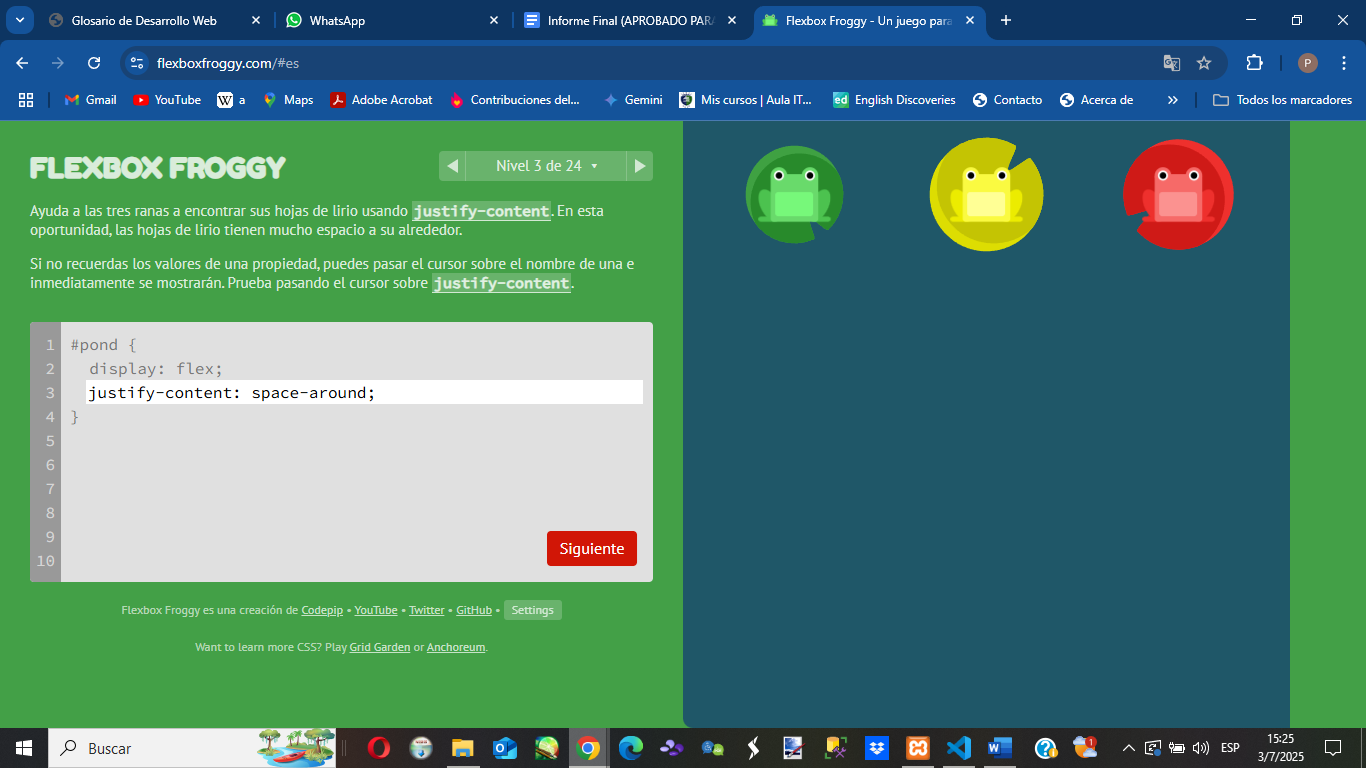
Task: Open the Anchoreum link
Action: pyautogui.click(x=456, y=647)
